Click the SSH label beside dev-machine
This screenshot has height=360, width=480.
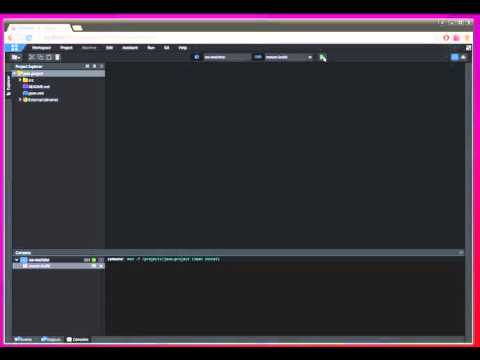(x=87, y=260)
